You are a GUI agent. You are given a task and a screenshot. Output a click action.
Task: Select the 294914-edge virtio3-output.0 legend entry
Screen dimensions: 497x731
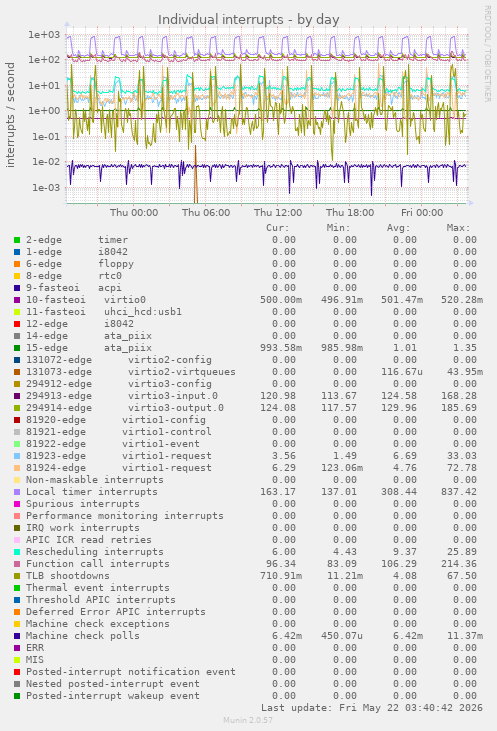click(124, 408)
